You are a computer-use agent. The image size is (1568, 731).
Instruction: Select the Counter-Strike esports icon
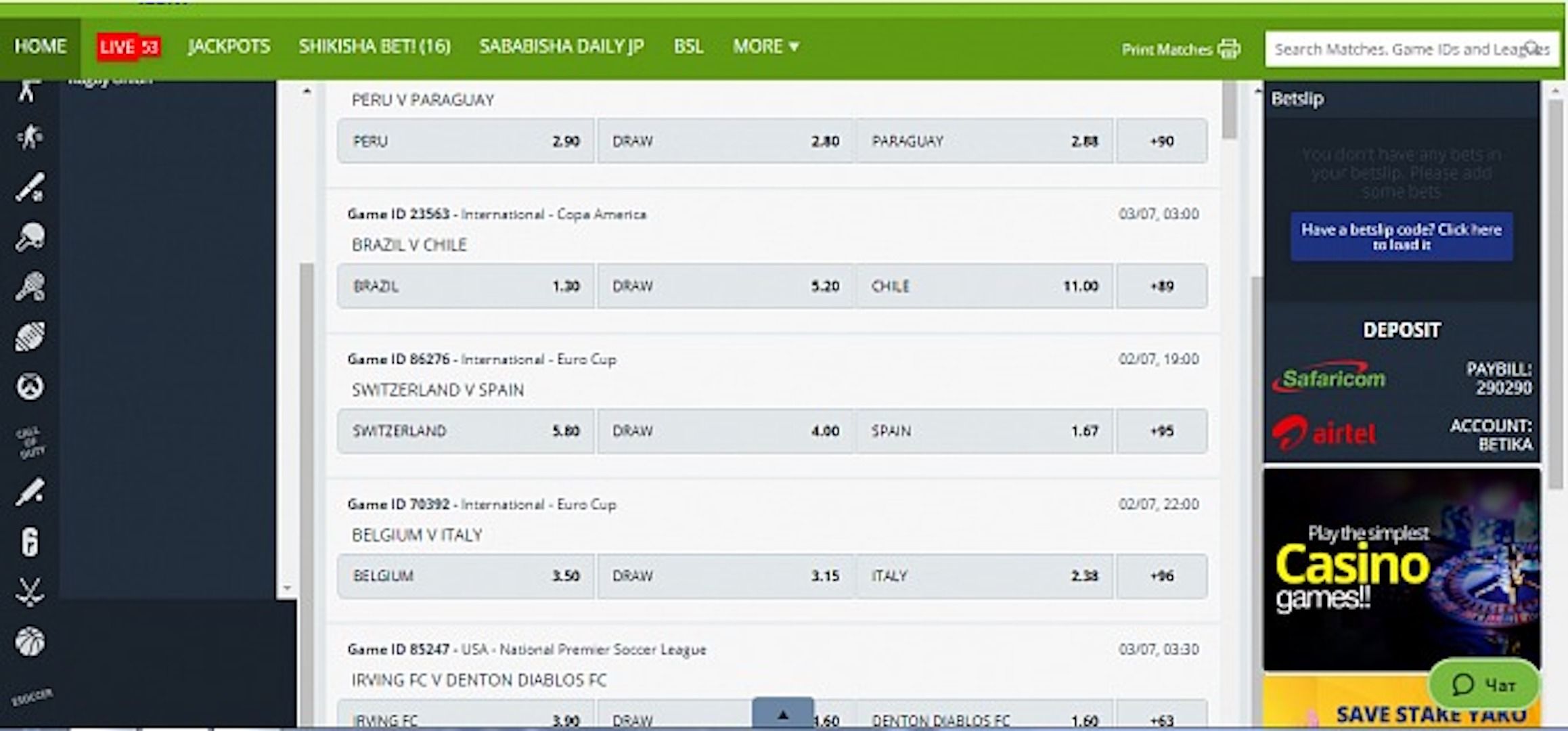pyautogui.click(x=30, y=137)
